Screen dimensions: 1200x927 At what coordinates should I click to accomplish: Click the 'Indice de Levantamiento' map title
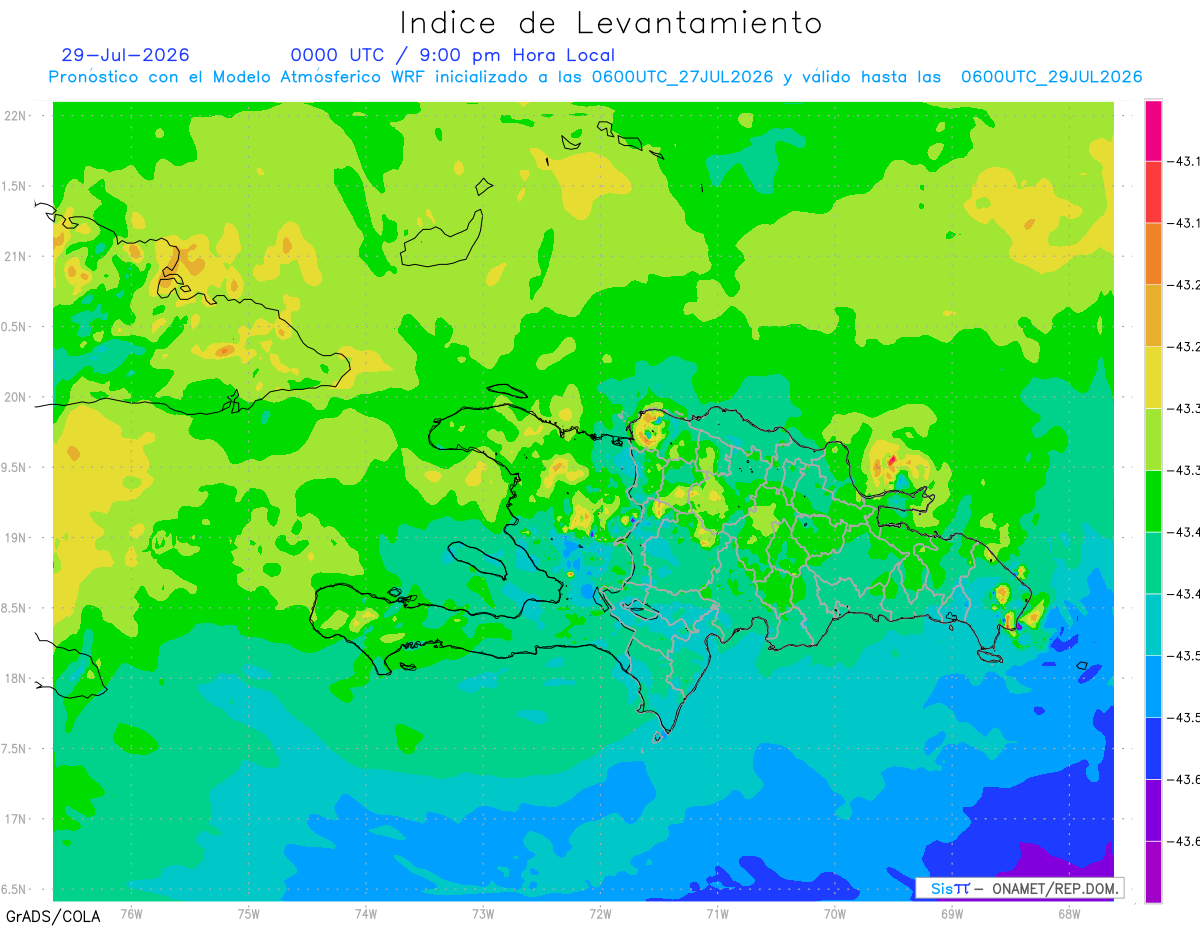click(x=611, y=22)
